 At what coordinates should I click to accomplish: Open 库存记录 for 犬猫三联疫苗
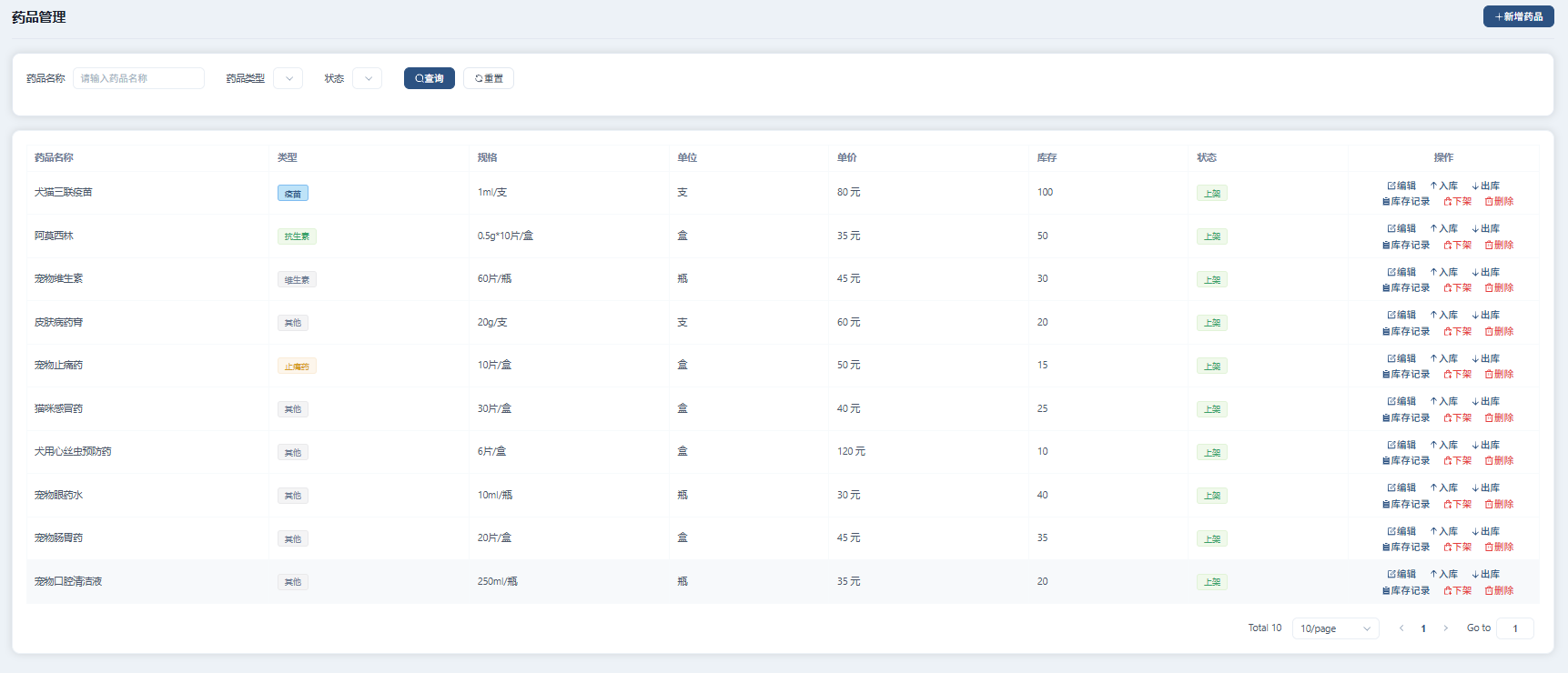[1406, 202]
